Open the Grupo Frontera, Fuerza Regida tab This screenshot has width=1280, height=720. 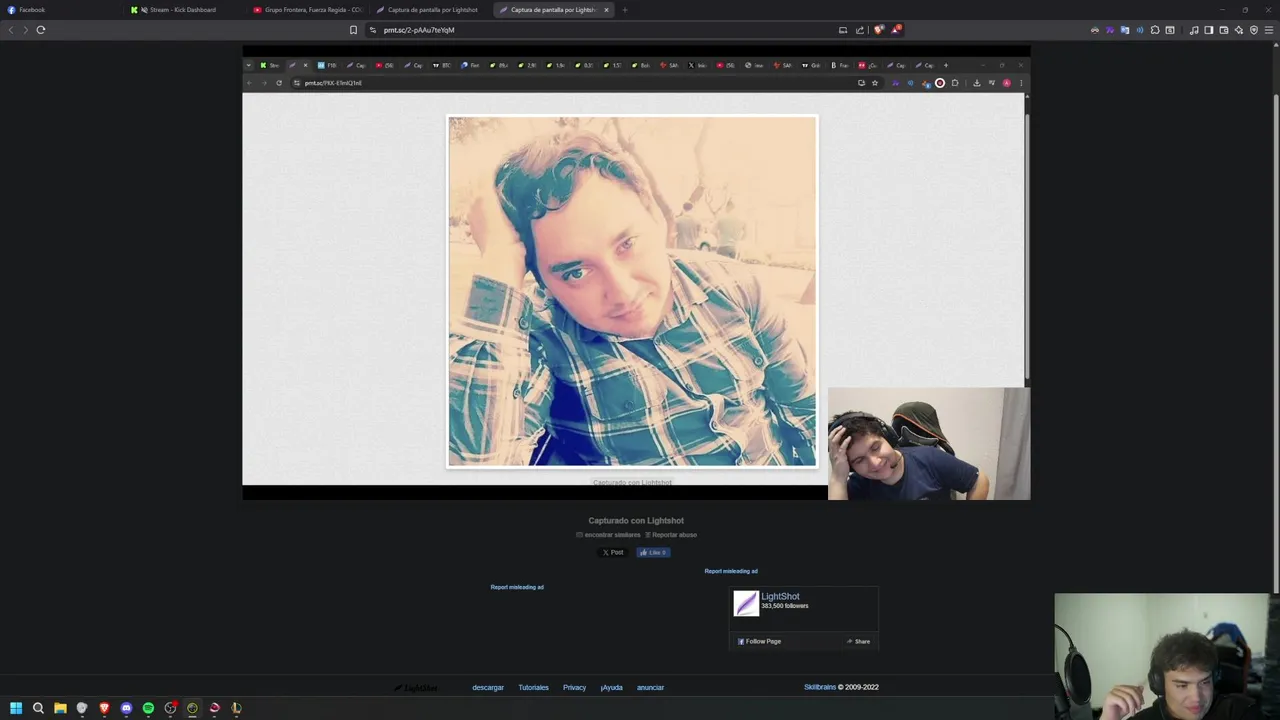click(306, 10)
